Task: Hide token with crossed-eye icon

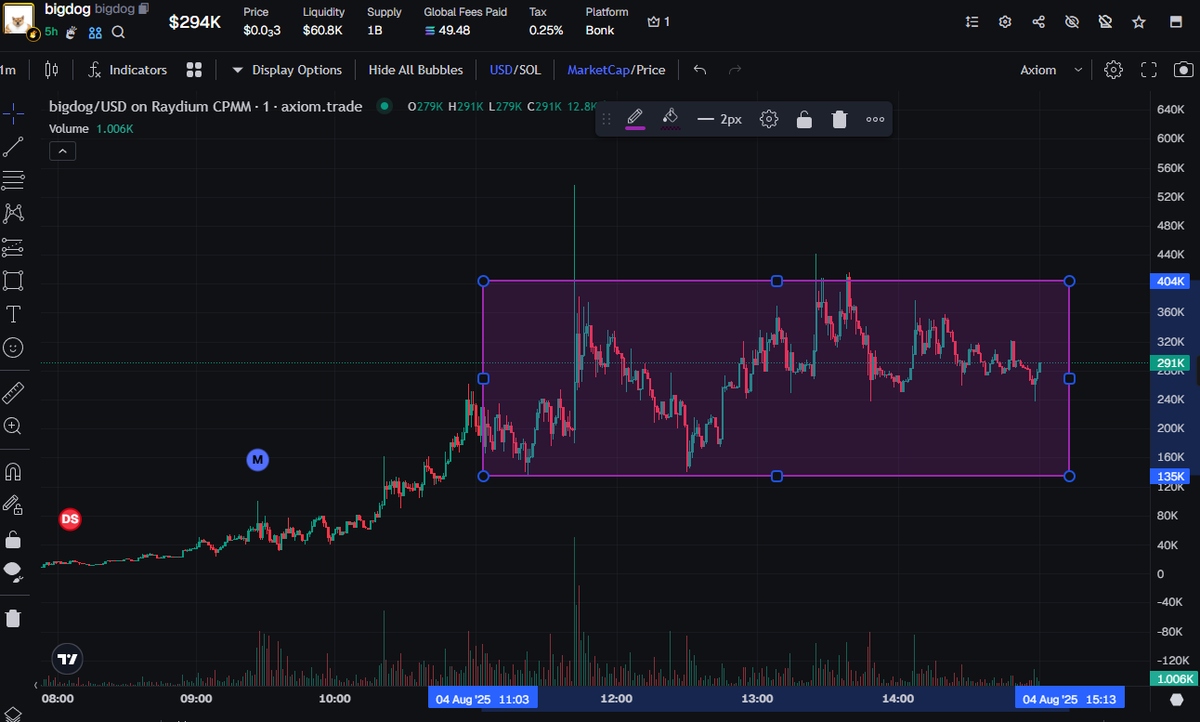Action: click(x=1072, y=21)
